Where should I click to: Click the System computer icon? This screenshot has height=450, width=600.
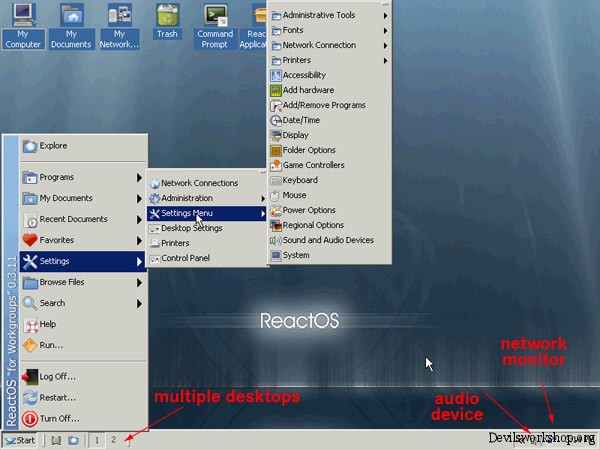point(276,256)
